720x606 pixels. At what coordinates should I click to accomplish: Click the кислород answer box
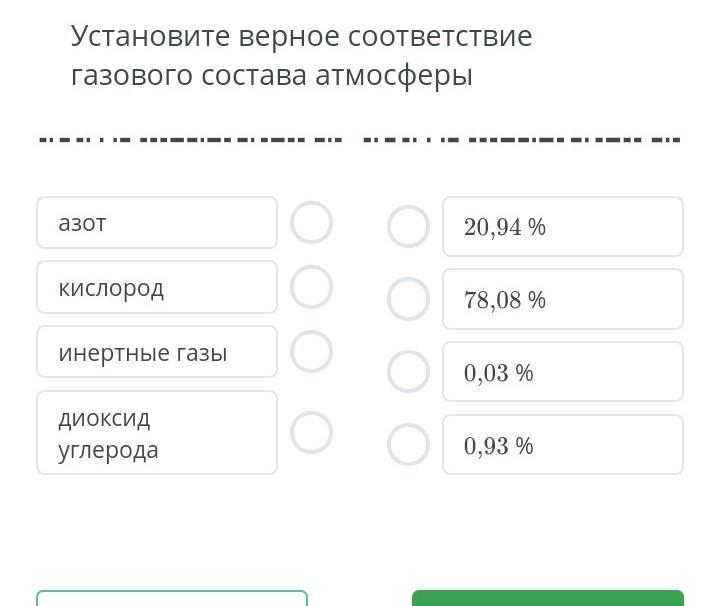coord(157,287)
